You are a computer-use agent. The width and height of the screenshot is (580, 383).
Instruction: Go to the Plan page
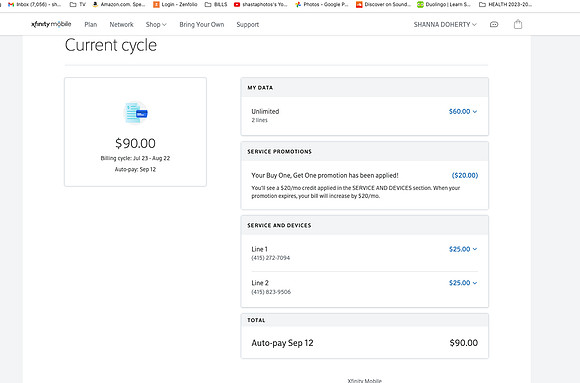coord(91,24)
